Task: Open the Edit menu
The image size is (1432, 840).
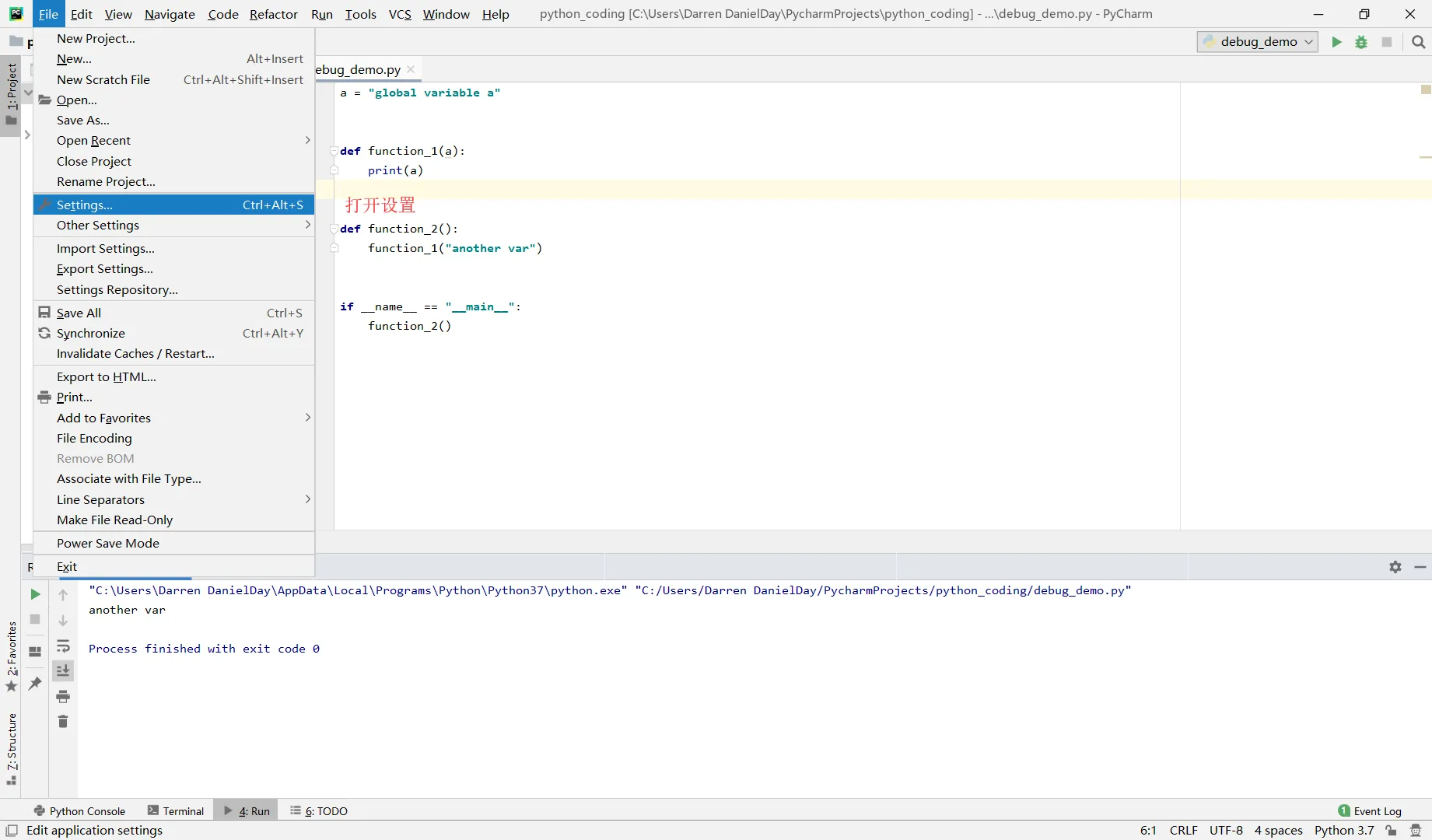Action: pos(81,14)
